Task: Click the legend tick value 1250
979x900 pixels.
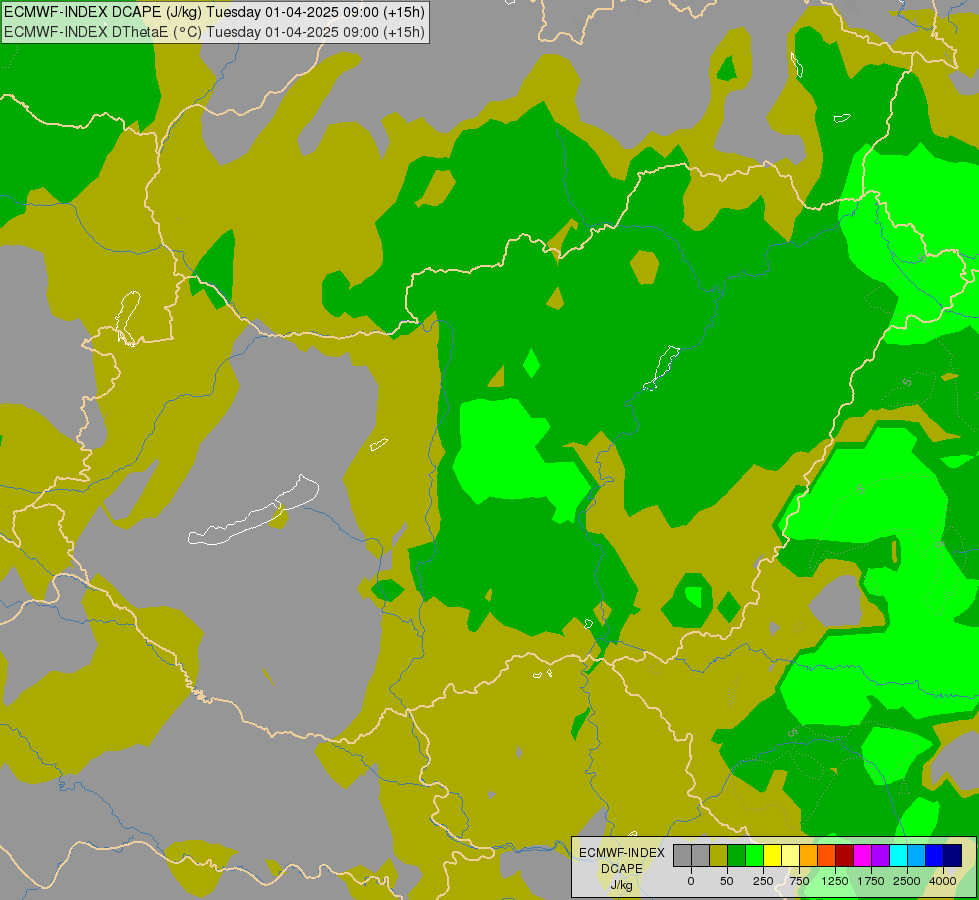Action: [x=835, y=881]
